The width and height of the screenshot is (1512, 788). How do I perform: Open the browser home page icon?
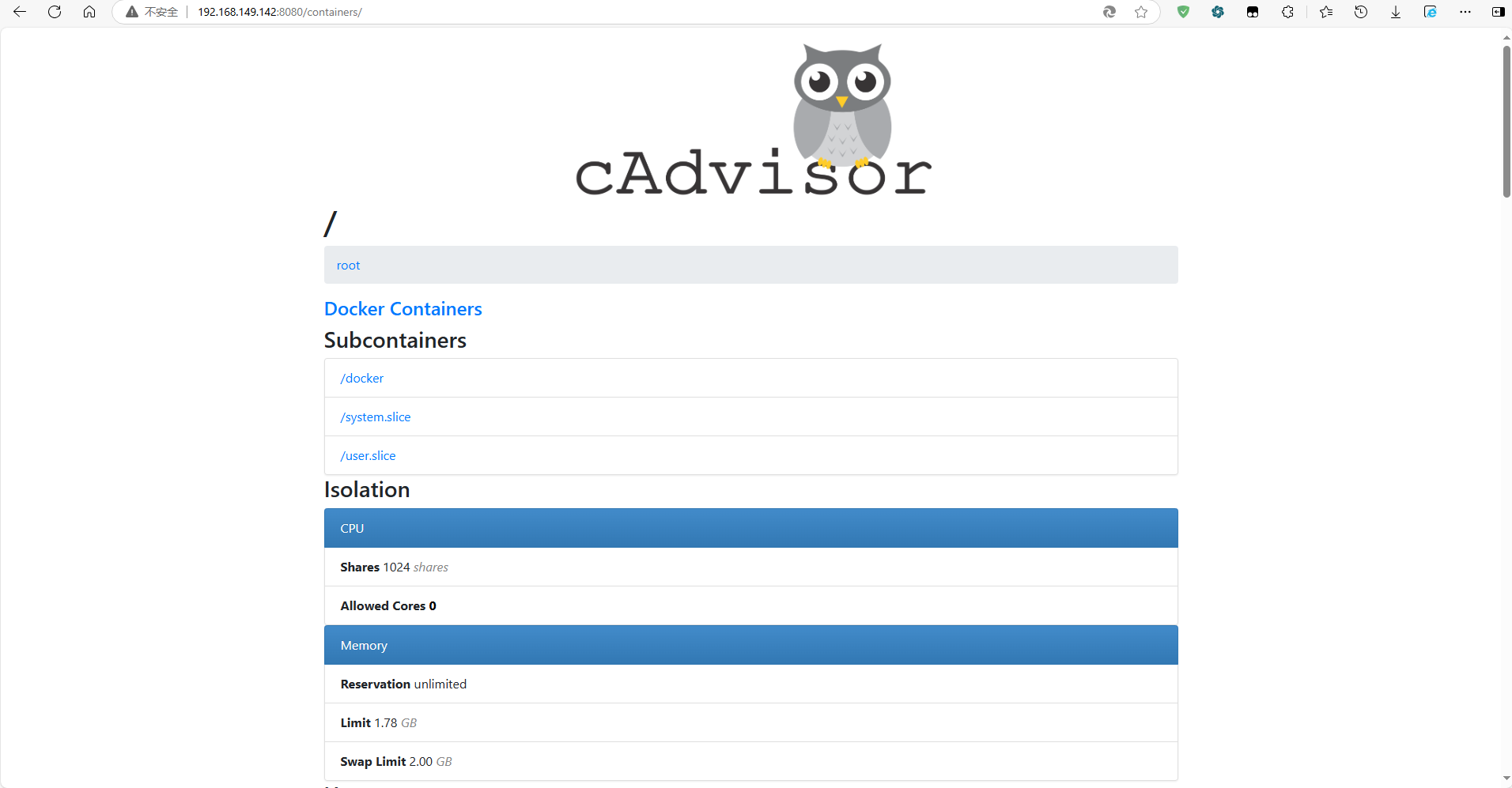pos(89,12)
